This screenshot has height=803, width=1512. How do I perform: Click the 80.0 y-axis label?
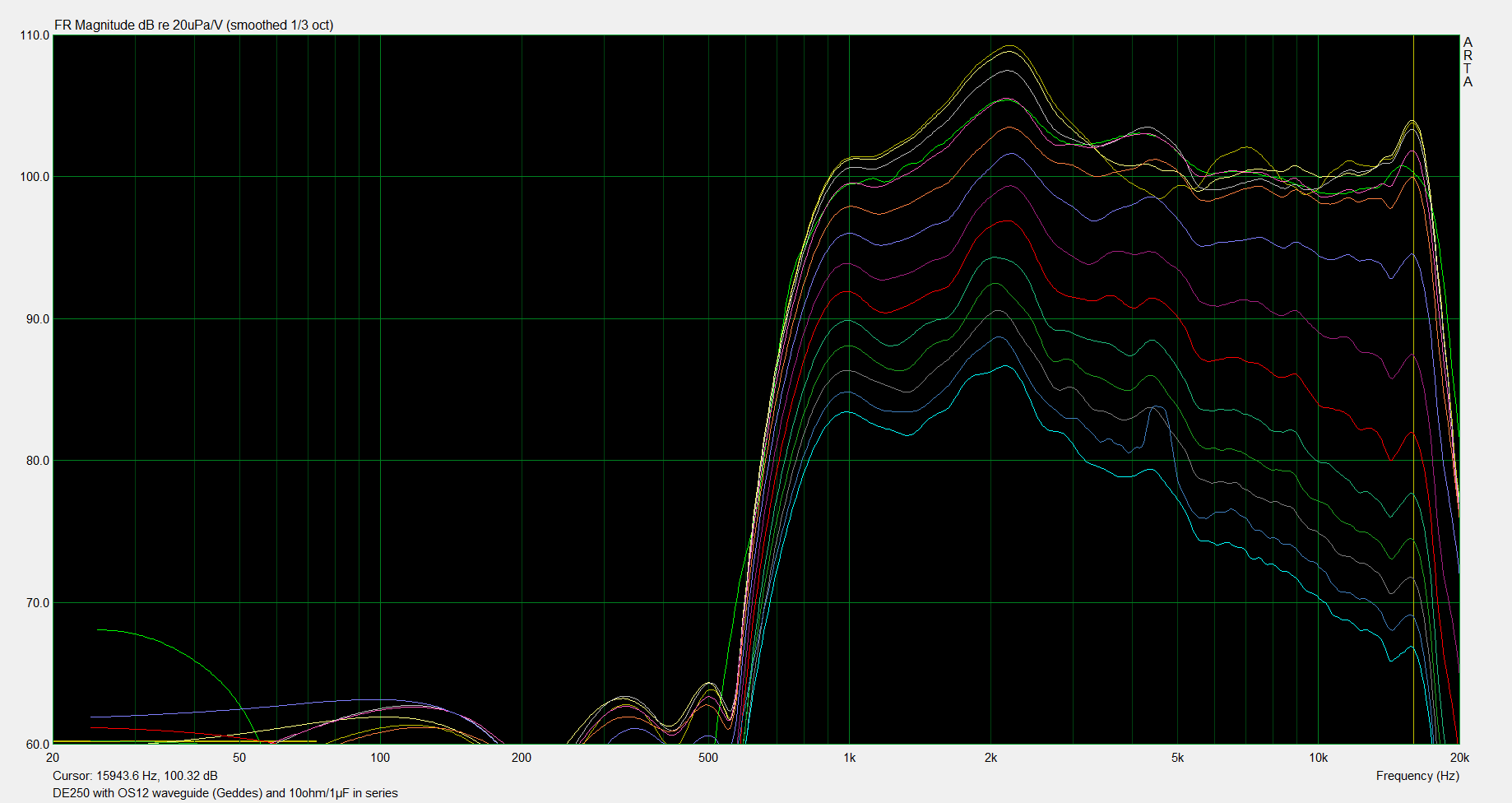(x=37, y=461)
